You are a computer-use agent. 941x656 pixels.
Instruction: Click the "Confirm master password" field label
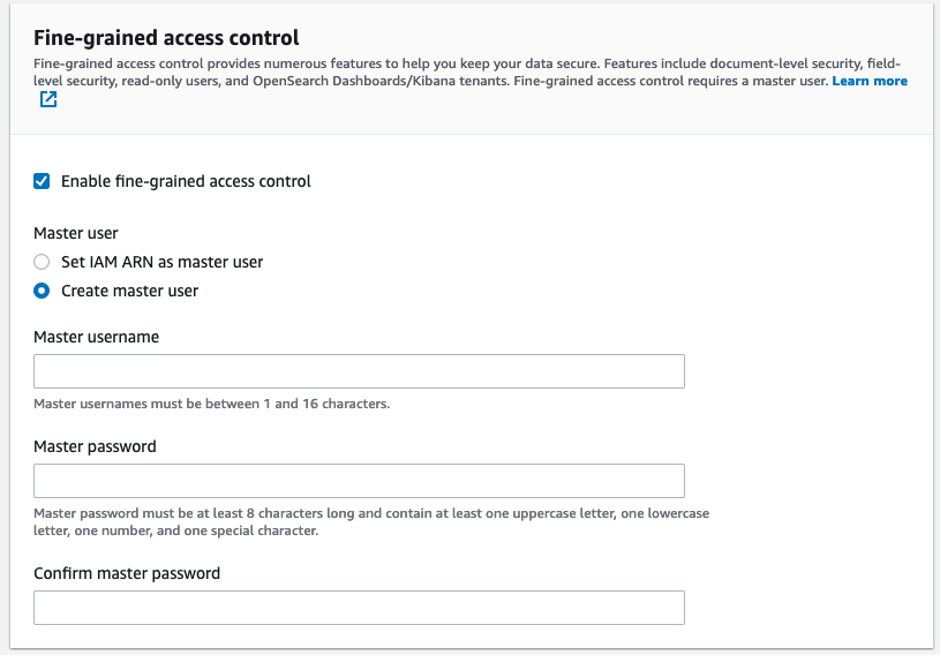point(127,573)
